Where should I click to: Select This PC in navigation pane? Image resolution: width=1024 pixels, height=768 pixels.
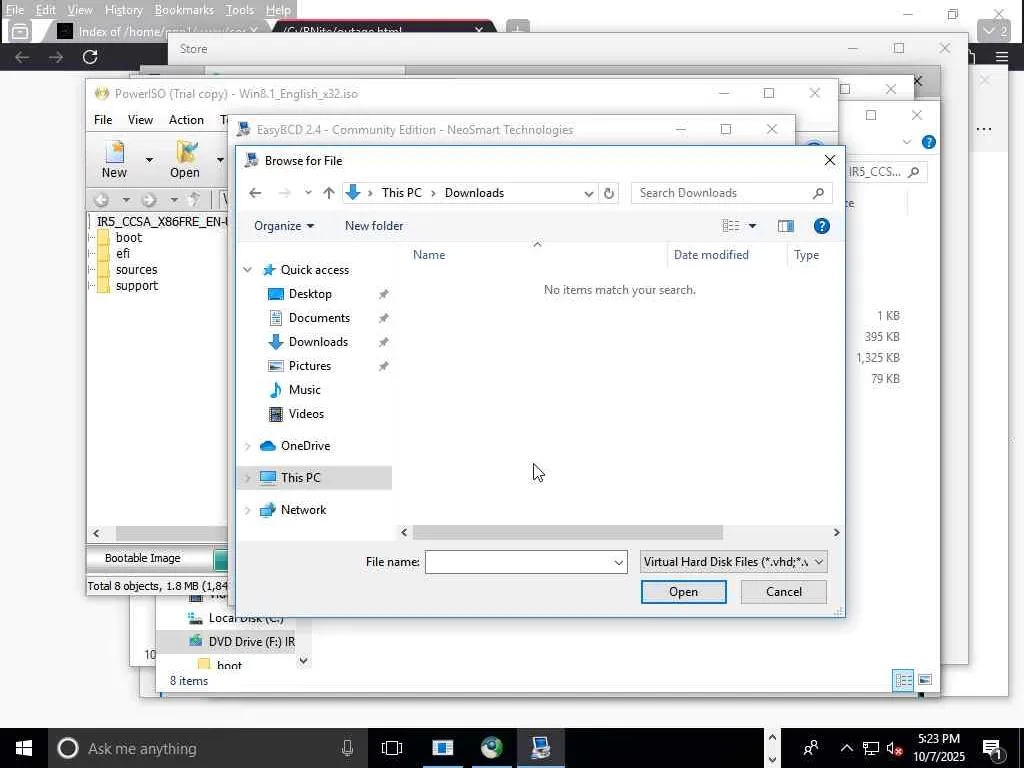[300, 478]
